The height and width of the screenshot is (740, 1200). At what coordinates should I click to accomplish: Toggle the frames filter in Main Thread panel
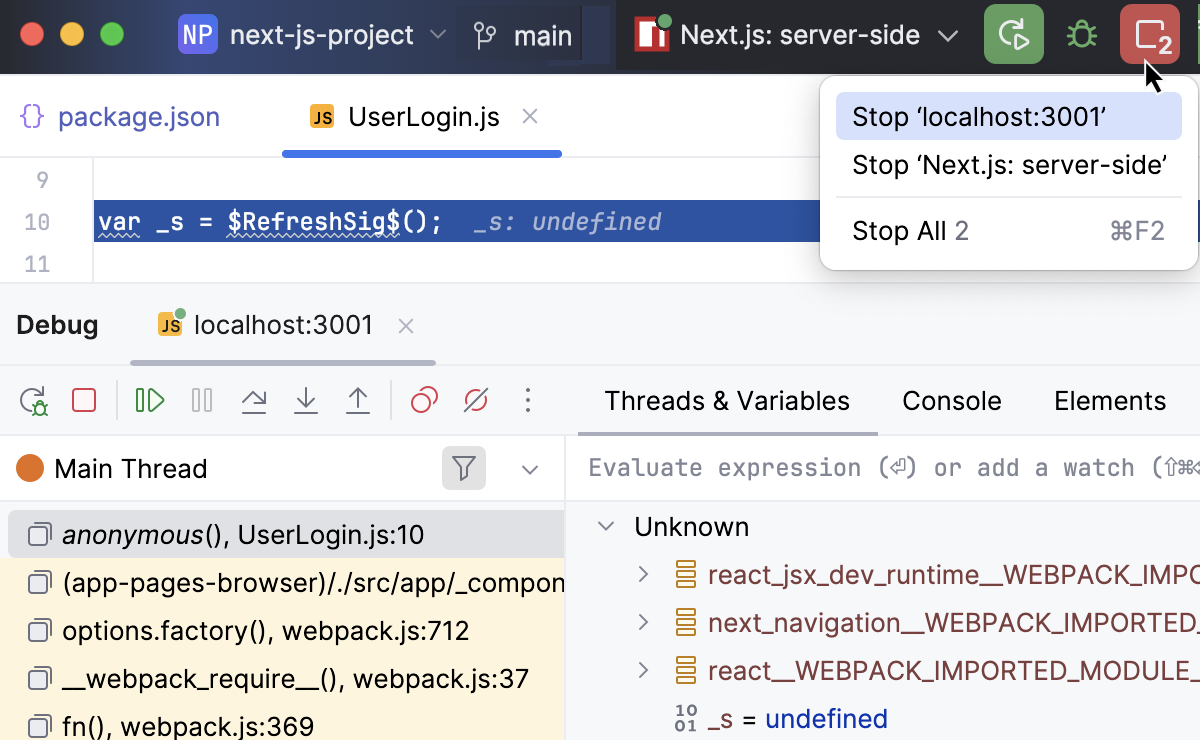coord(463,468)
